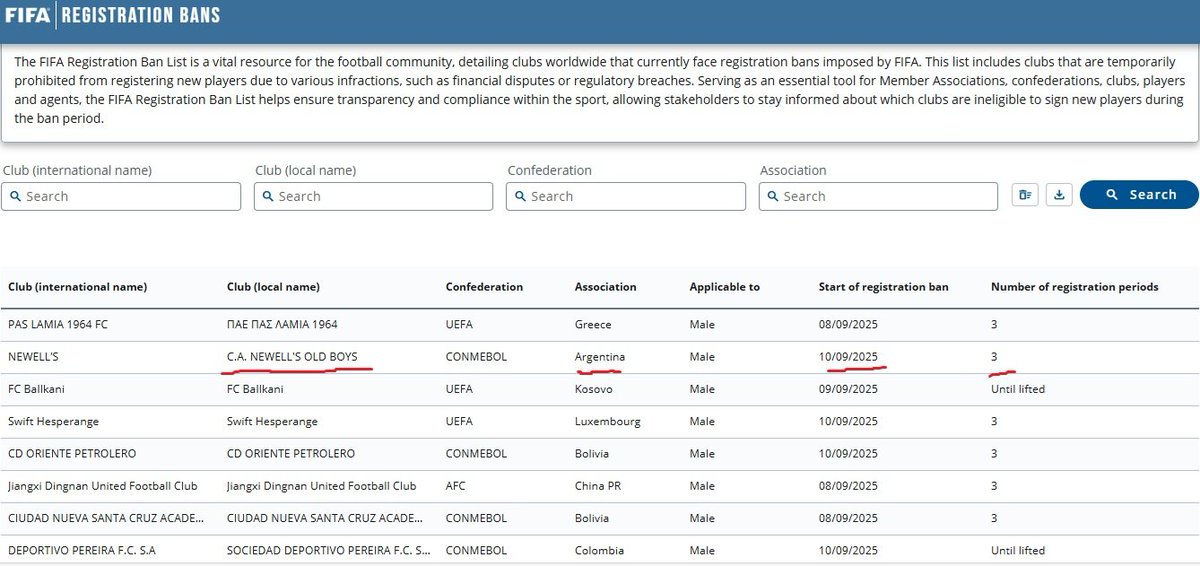The image size is (1200, 566).
Task: Click 'Bolivia' in the Ciudad Nueva Santa Cruz row
Action: click(592, 518)
